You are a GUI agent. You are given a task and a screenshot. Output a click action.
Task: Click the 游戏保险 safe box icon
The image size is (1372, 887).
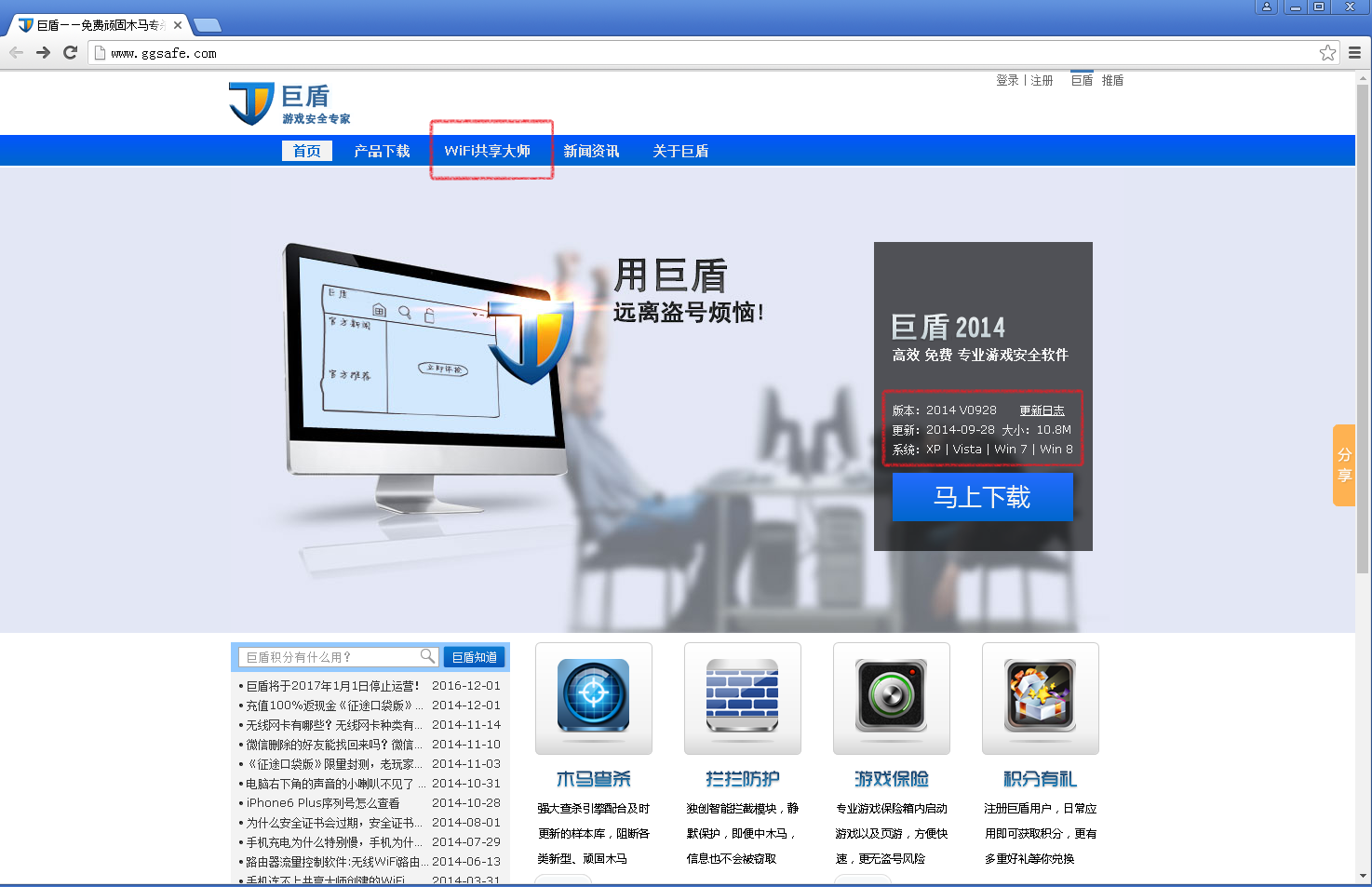(x=891, y=695)
